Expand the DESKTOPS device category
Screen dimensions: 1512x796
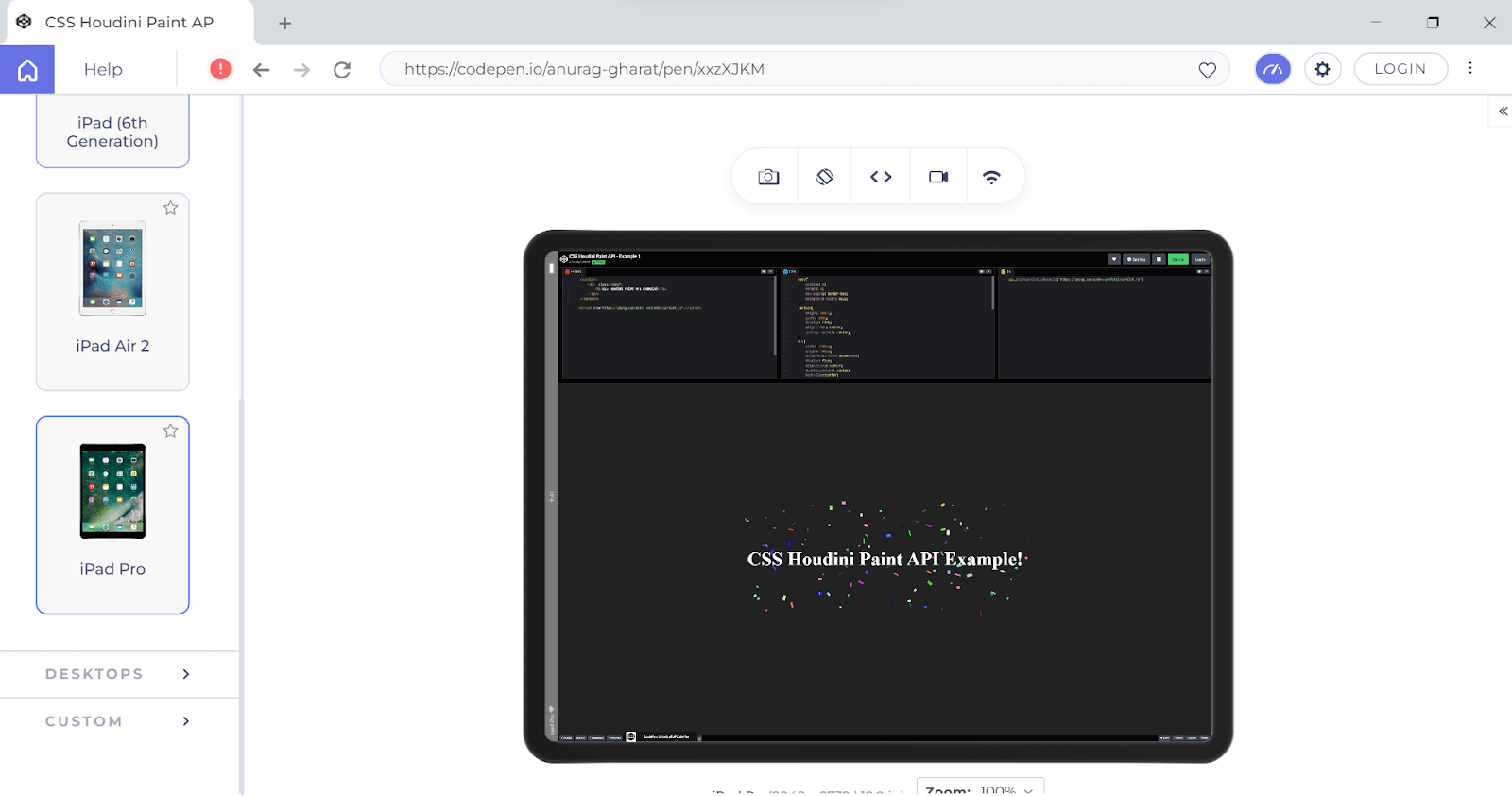click(119, 674)
